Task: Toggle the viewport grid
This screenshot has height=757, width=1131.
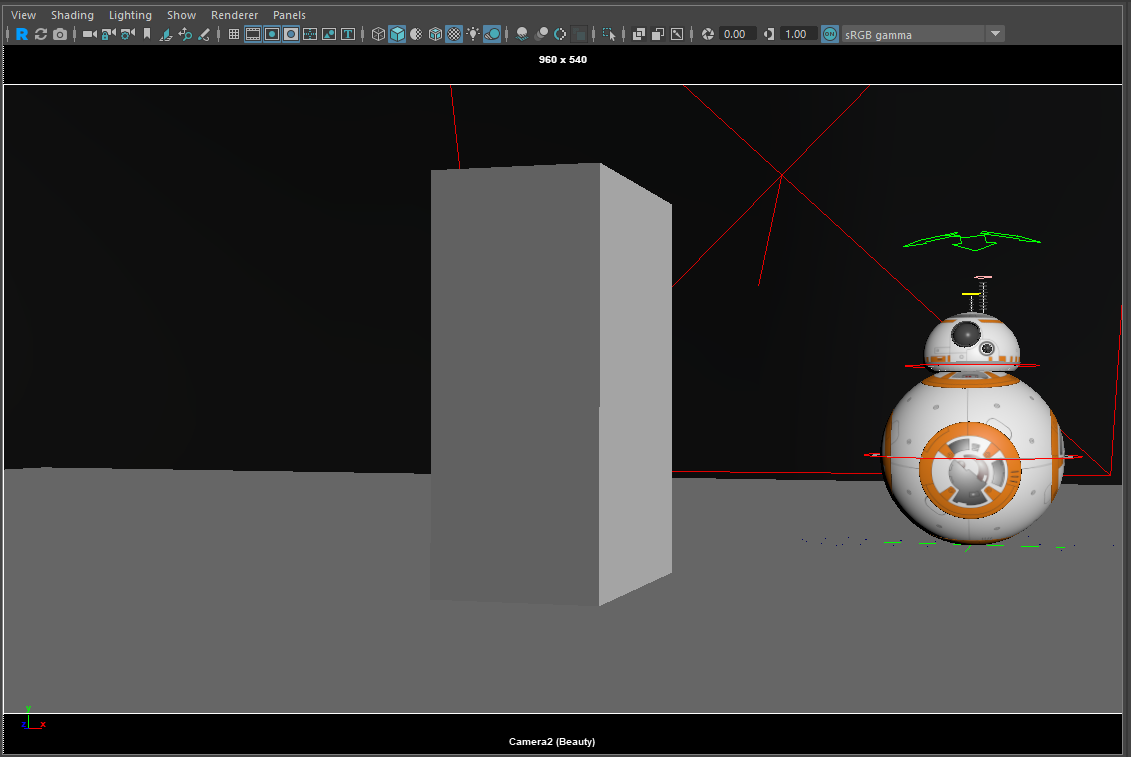Action: 234,34
